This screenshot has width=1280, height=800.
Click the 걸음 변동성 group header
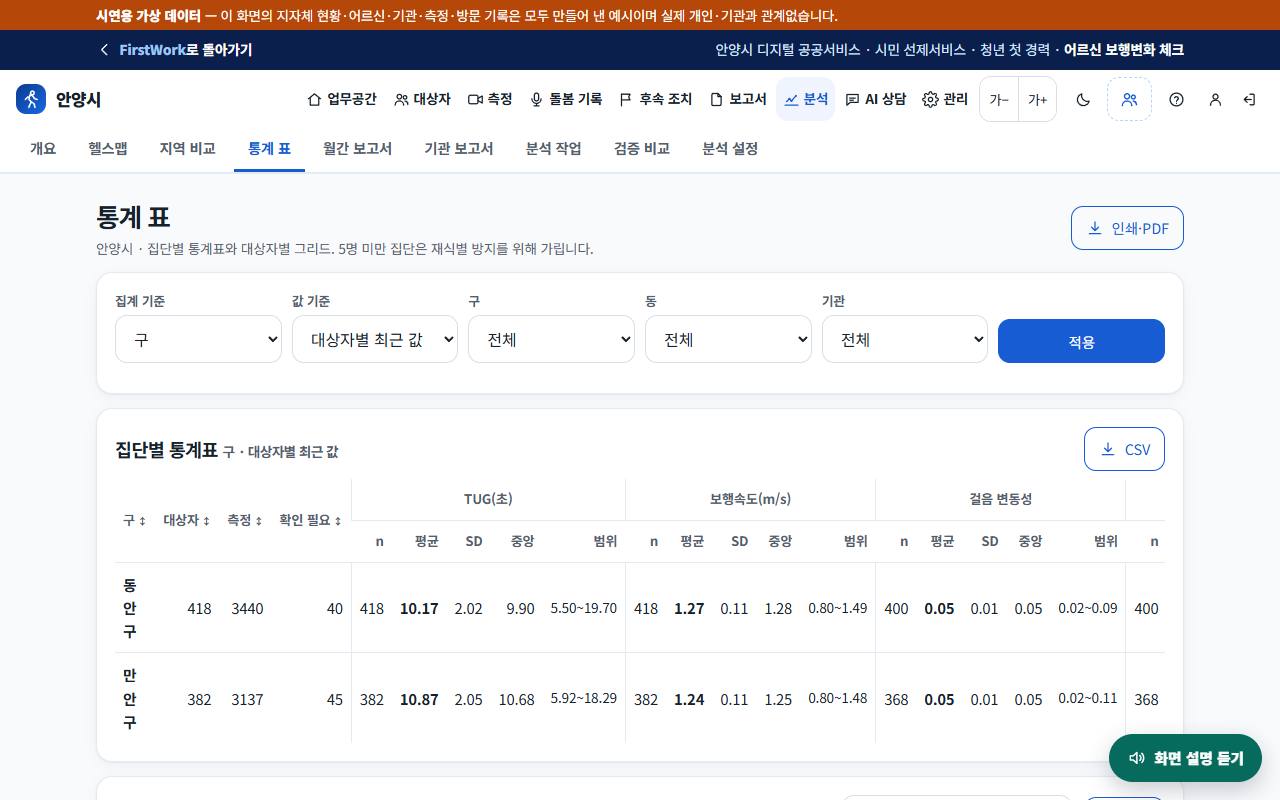click(x=1000, y=499)
